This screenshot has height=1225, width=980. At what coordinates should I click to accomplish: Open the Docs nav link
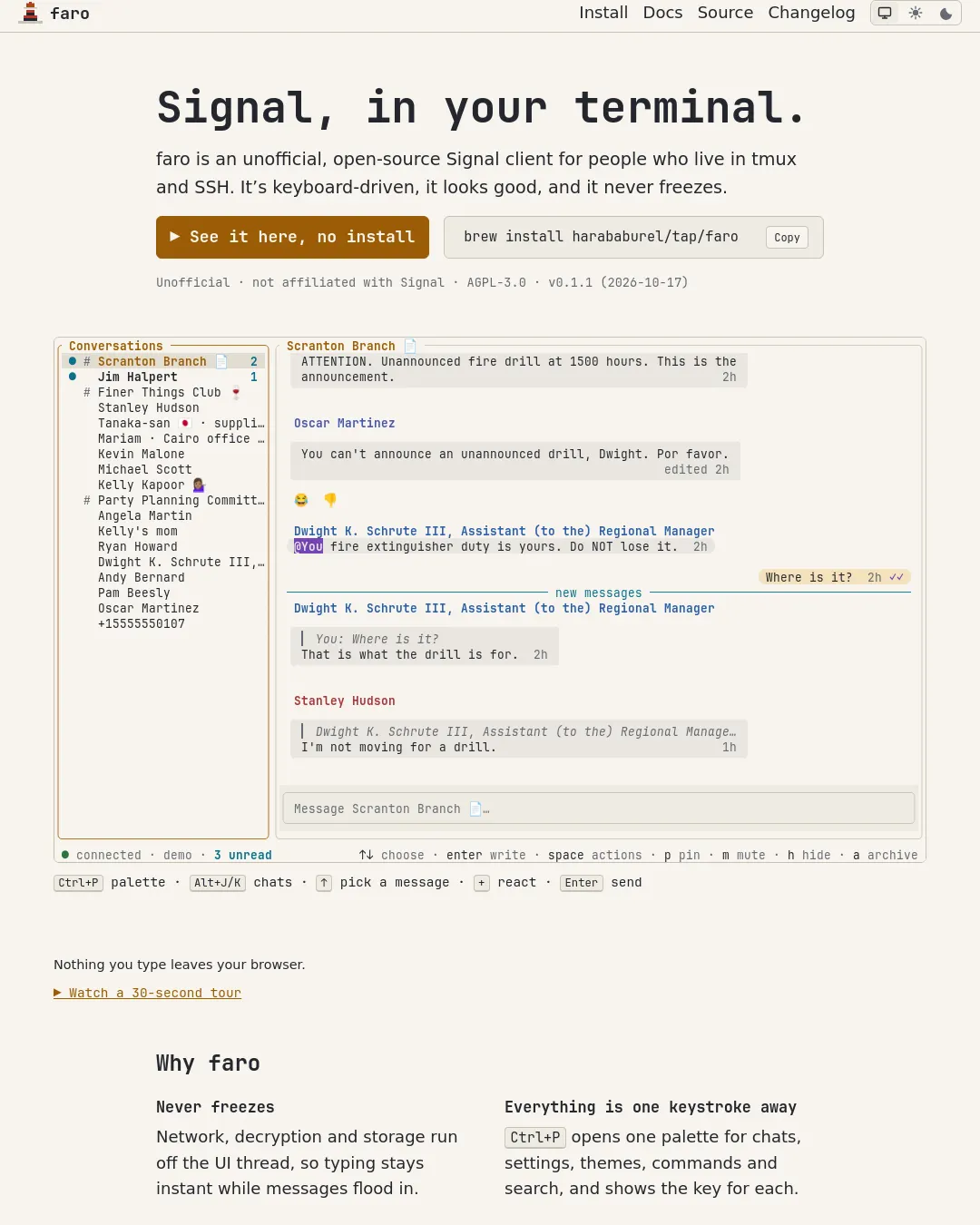click(662, 13)
